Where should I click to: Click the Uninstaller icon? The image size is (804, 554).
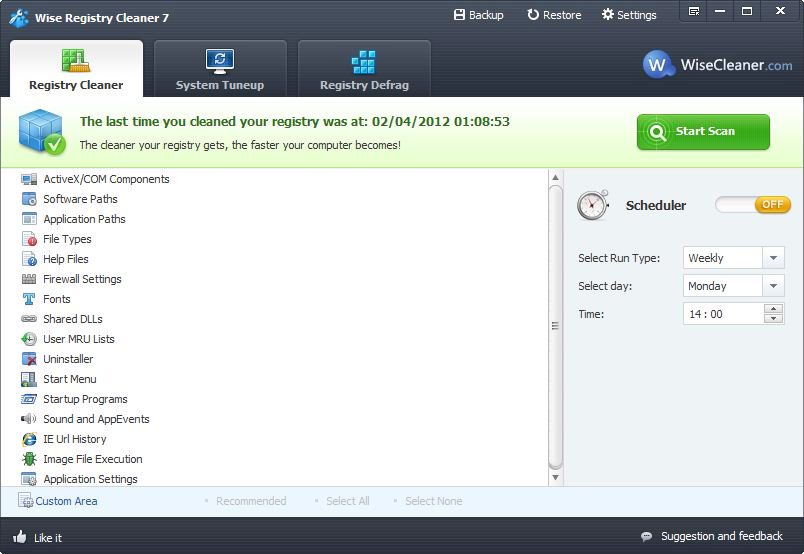(x=29, y=359)
